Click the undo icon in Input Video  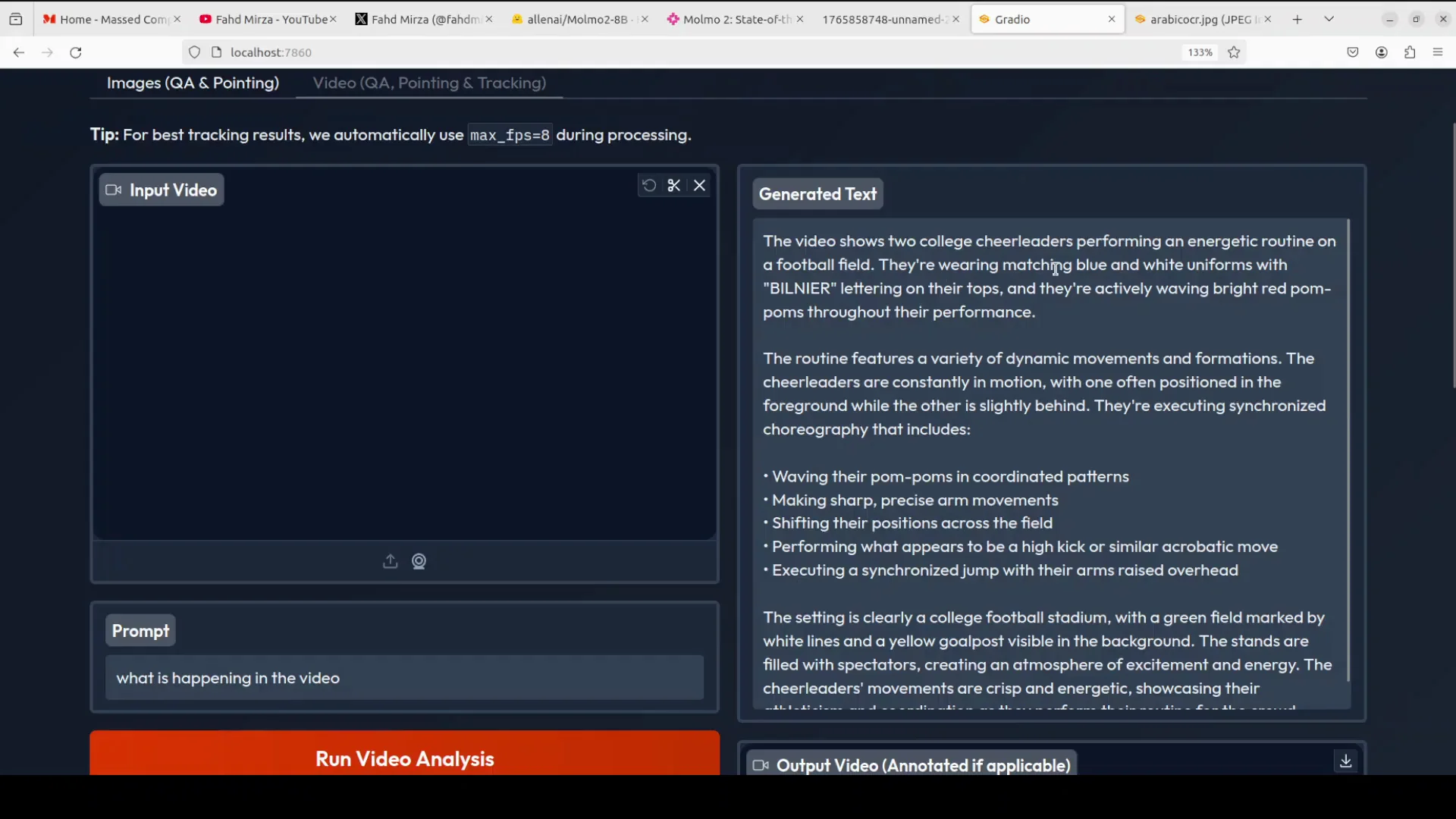(x=648, y=186)
